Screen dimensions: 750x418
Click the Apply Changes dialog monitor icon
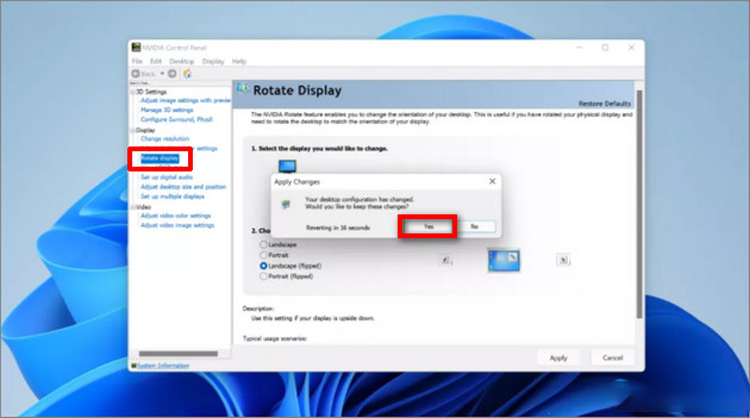tap(286, 204)
